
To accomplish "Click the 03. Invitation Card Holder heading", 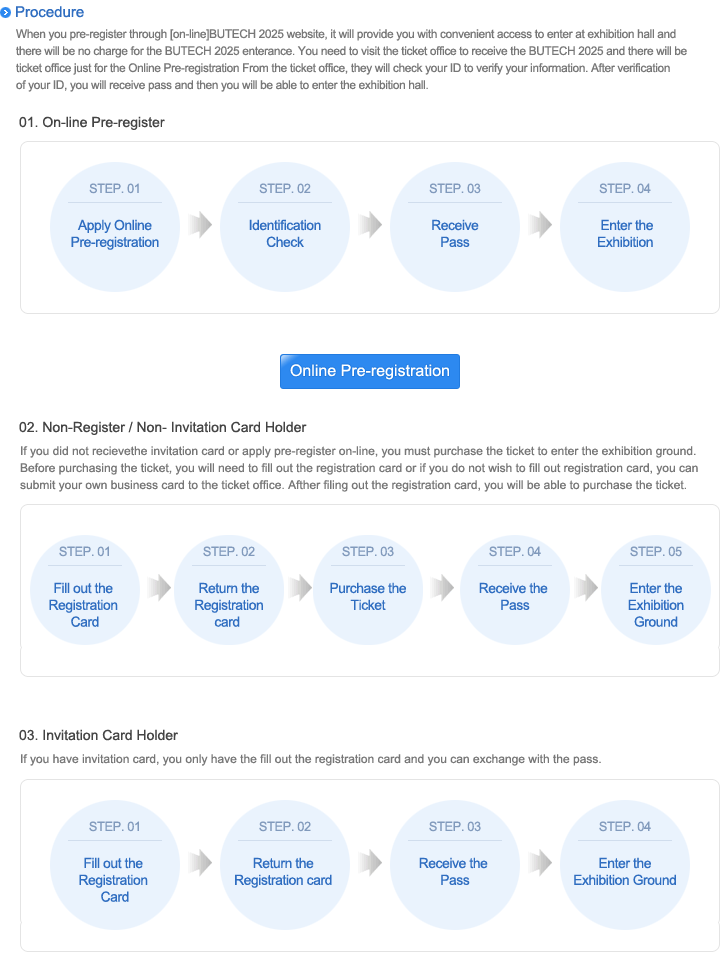I will point(98,735).
